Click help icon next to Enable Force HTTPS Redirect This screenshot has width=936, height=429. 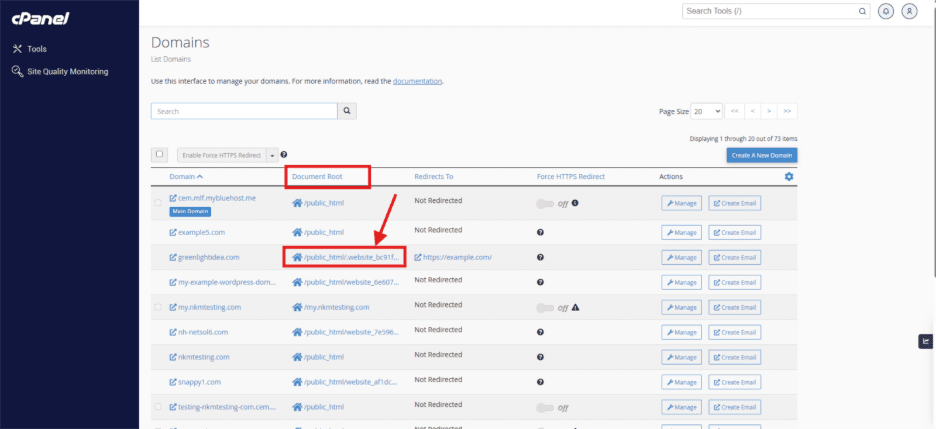pos(284,155)
